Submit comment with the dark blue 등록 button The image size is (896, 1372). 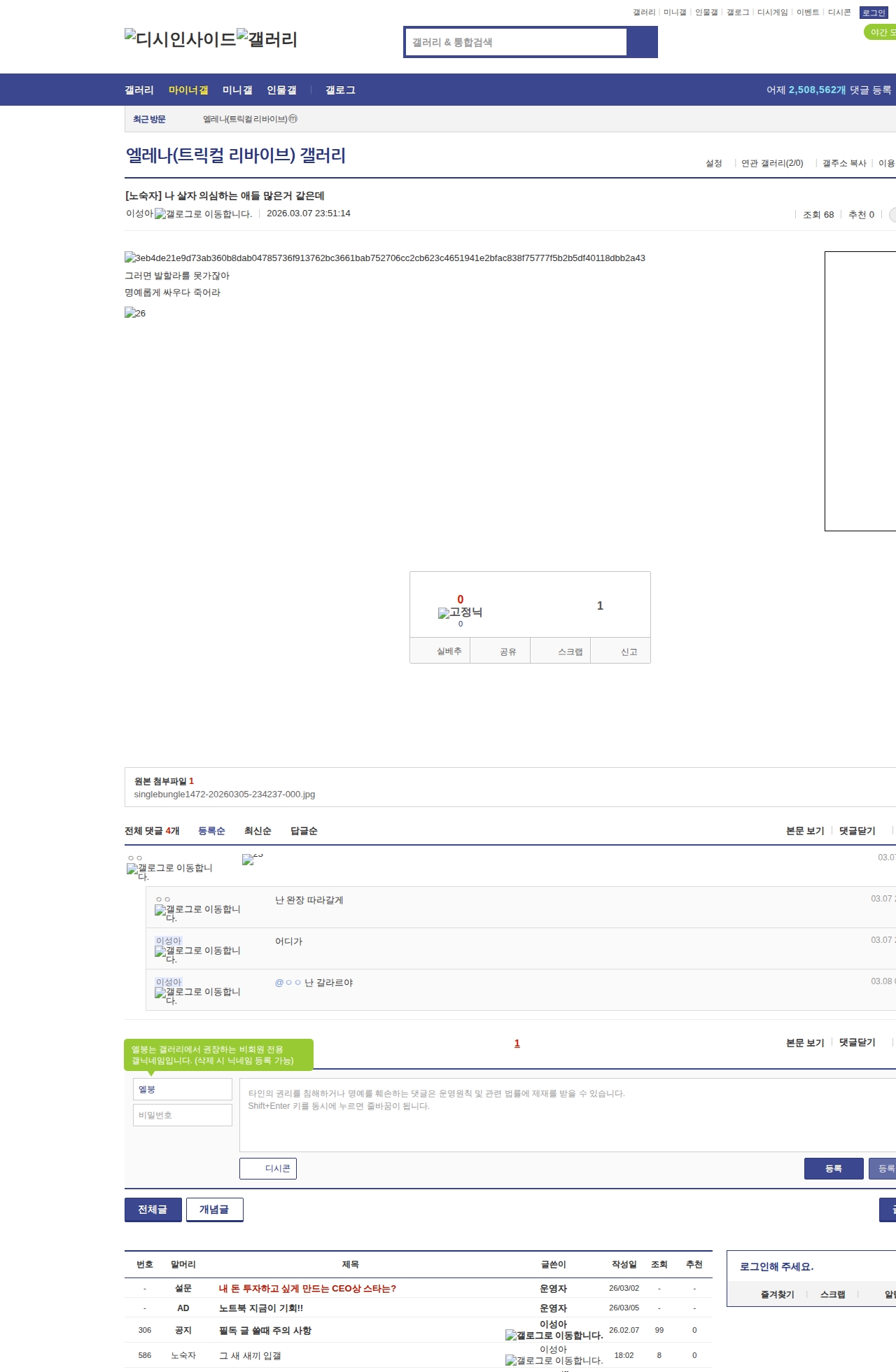[834, 1168]
